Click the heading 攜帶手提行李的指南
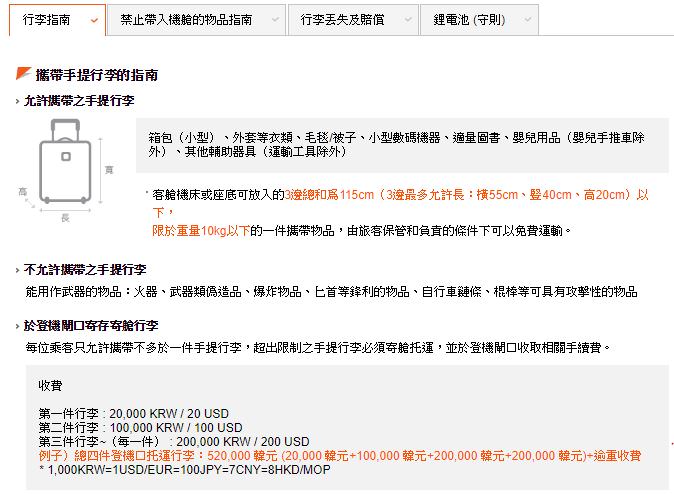The image size is (674, 495). (97, 75)
